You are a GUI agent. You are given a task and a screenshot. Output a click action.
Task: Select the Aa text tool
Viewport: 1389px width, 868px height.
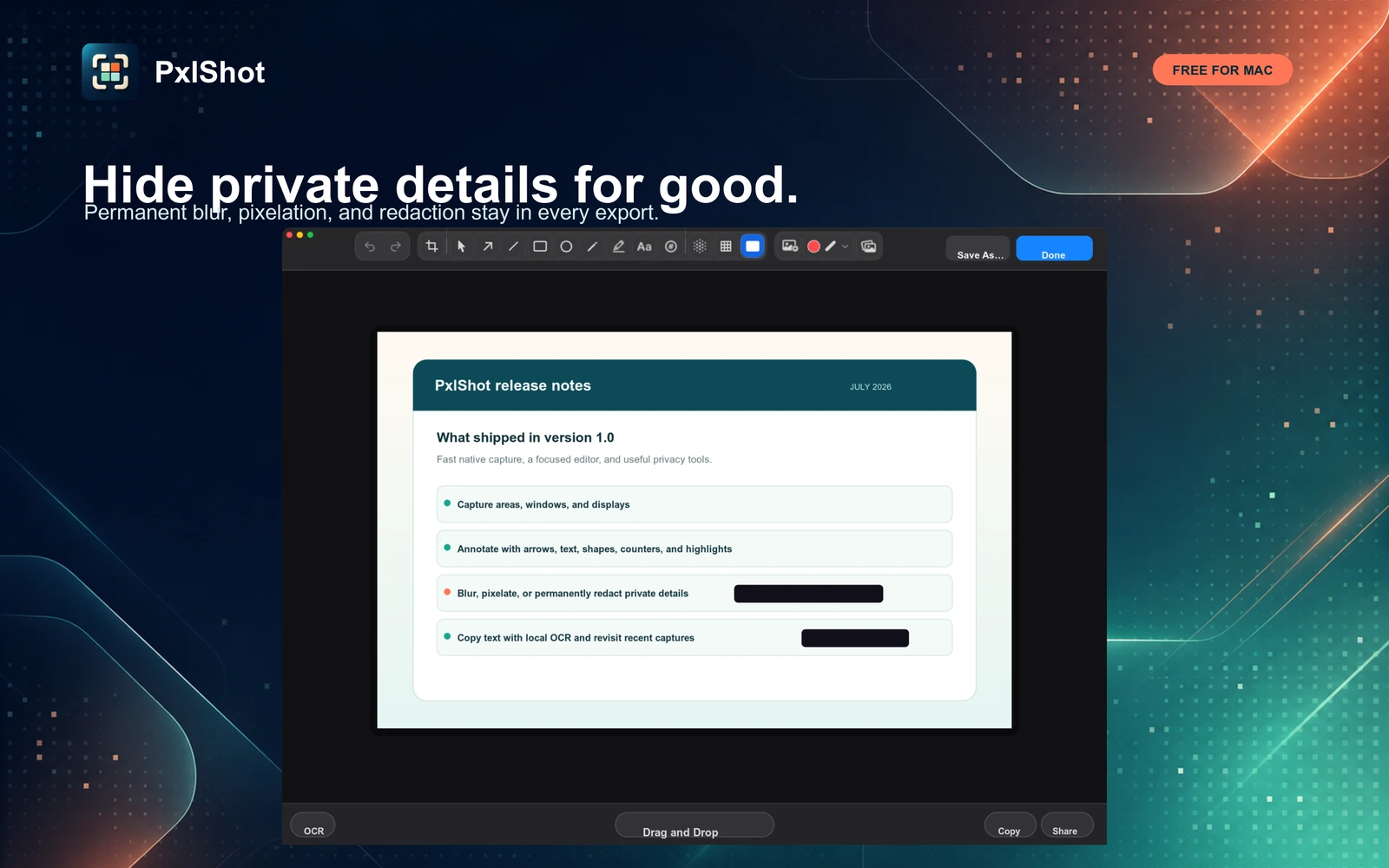[x=644, y=247]
